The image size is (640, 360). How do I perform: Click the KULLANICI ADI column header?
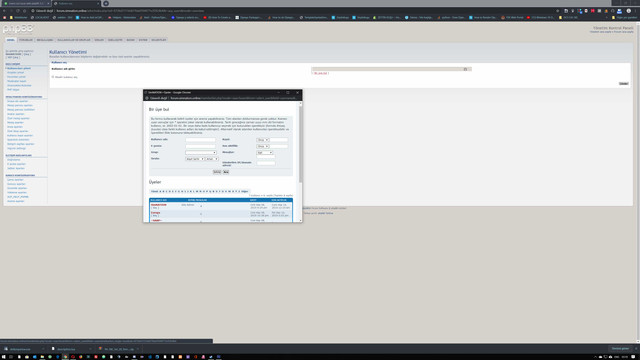click(158, 200)
